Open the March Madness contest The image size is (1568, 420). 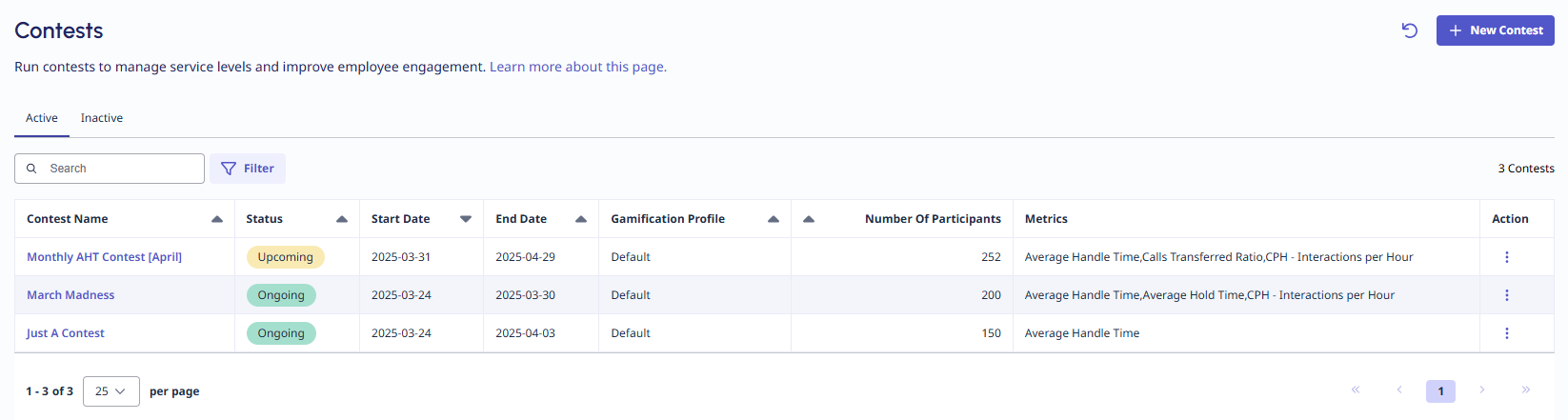[70, 295]
